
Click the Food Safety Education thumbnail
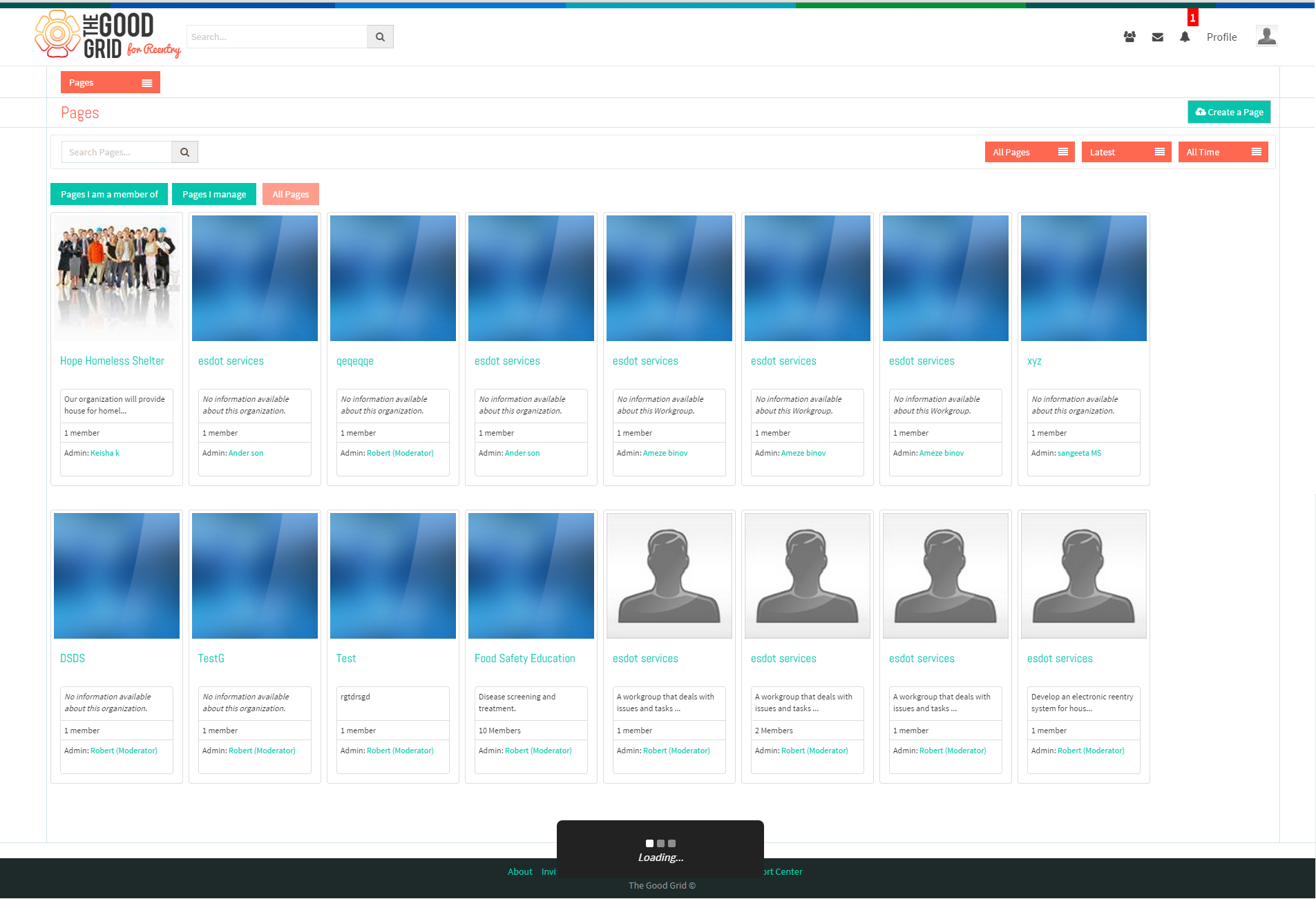point(531,575)
